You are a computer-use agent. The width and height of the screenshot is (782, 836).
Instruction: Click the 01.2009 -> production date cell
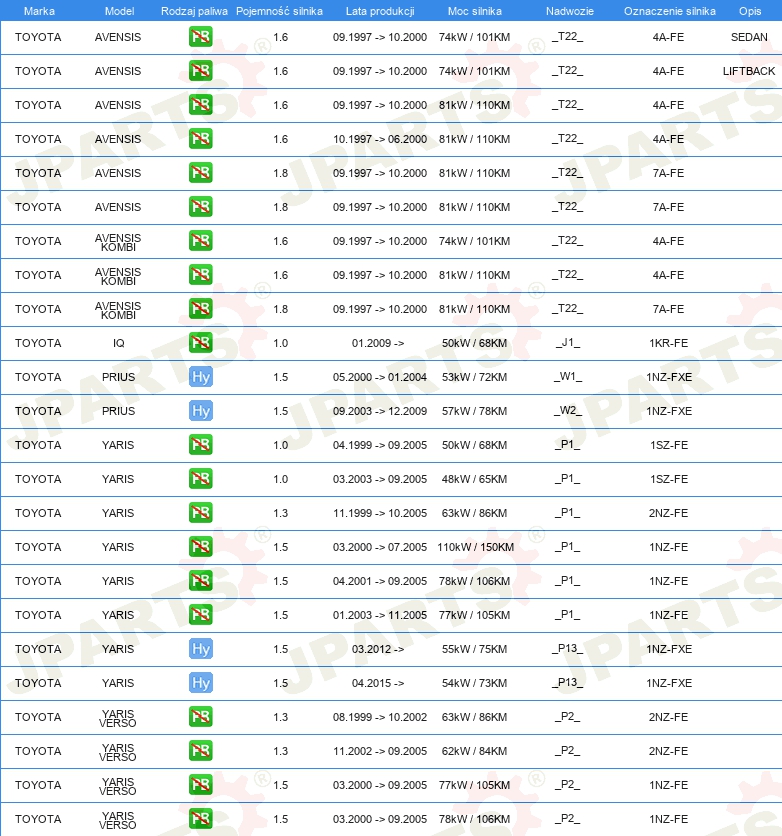pyautogui.click(x=378, y=343)
